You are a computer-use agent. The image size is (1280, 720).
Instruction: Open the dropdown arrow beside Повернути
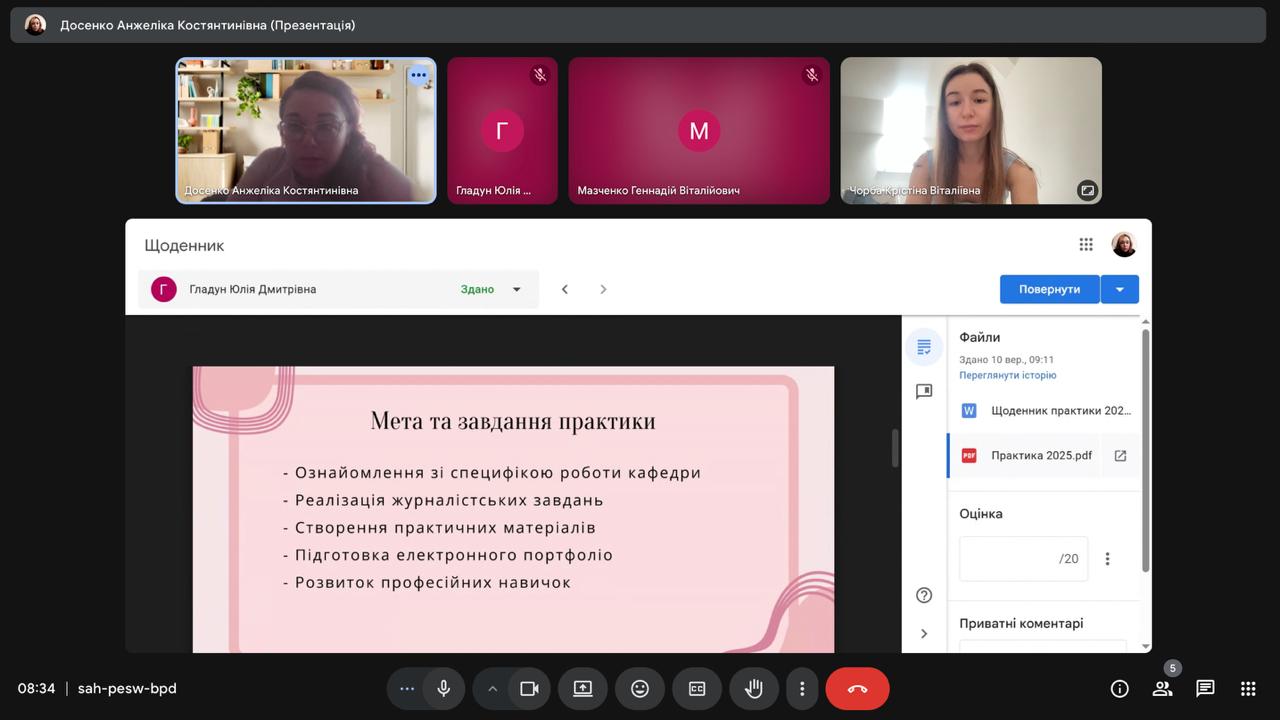1120,290
